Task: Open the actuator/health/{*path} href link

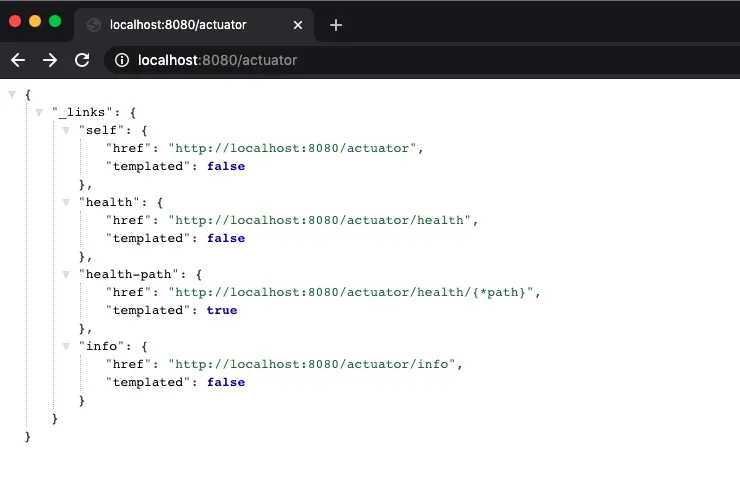Action: coord(351,293)
